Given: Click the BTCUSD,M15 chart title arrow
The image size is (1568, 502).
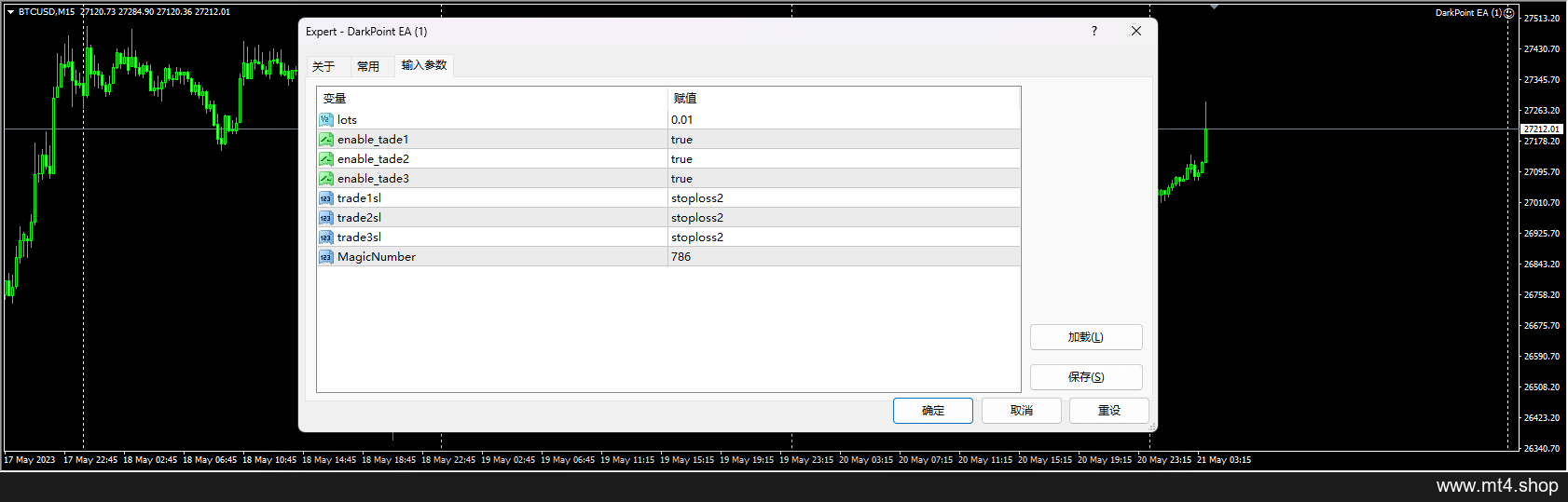Looking at the screenshot, I should pos(10,12).
